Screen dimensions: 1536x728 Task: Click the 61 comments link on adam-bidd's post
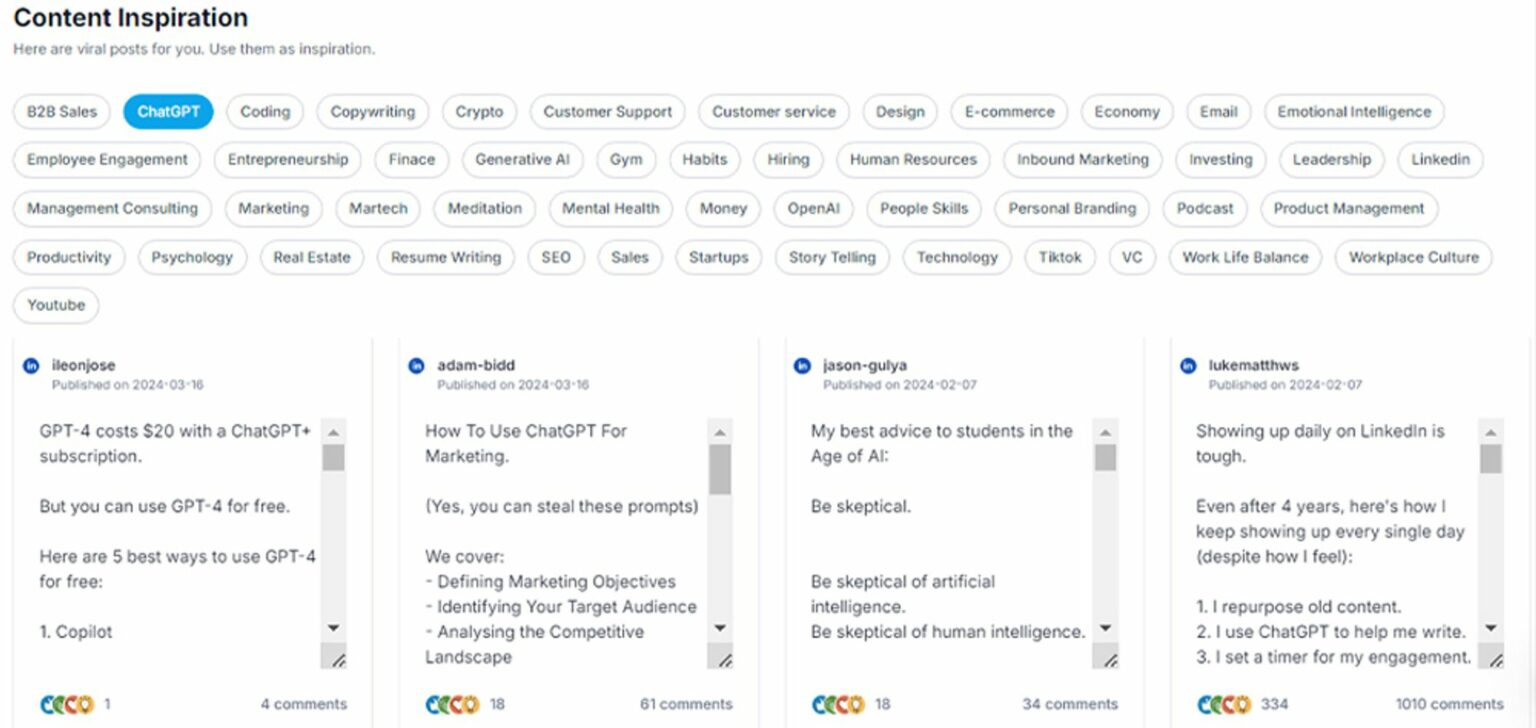686,704
